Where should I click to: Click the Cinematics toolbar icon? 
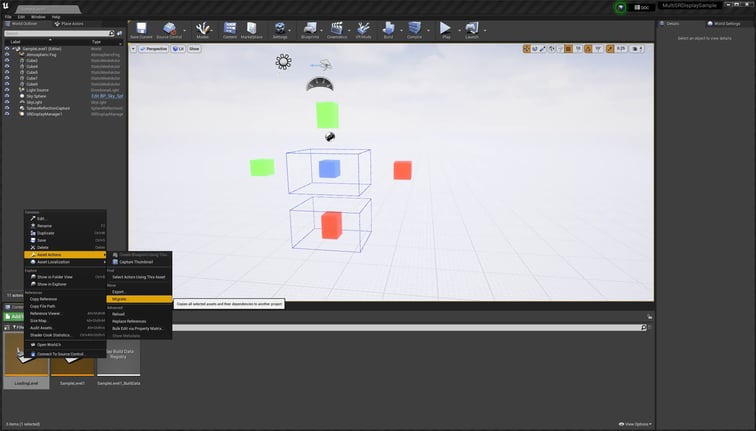[337, 30]
